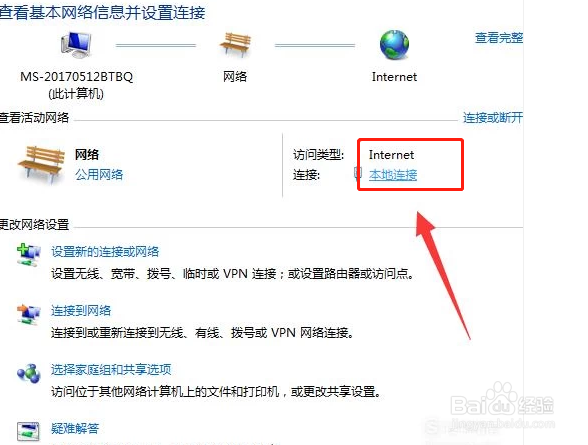Click the small adapter icon beside 本地连接
The height and width of the screenshot is (445, 588).
pos(358,173)
